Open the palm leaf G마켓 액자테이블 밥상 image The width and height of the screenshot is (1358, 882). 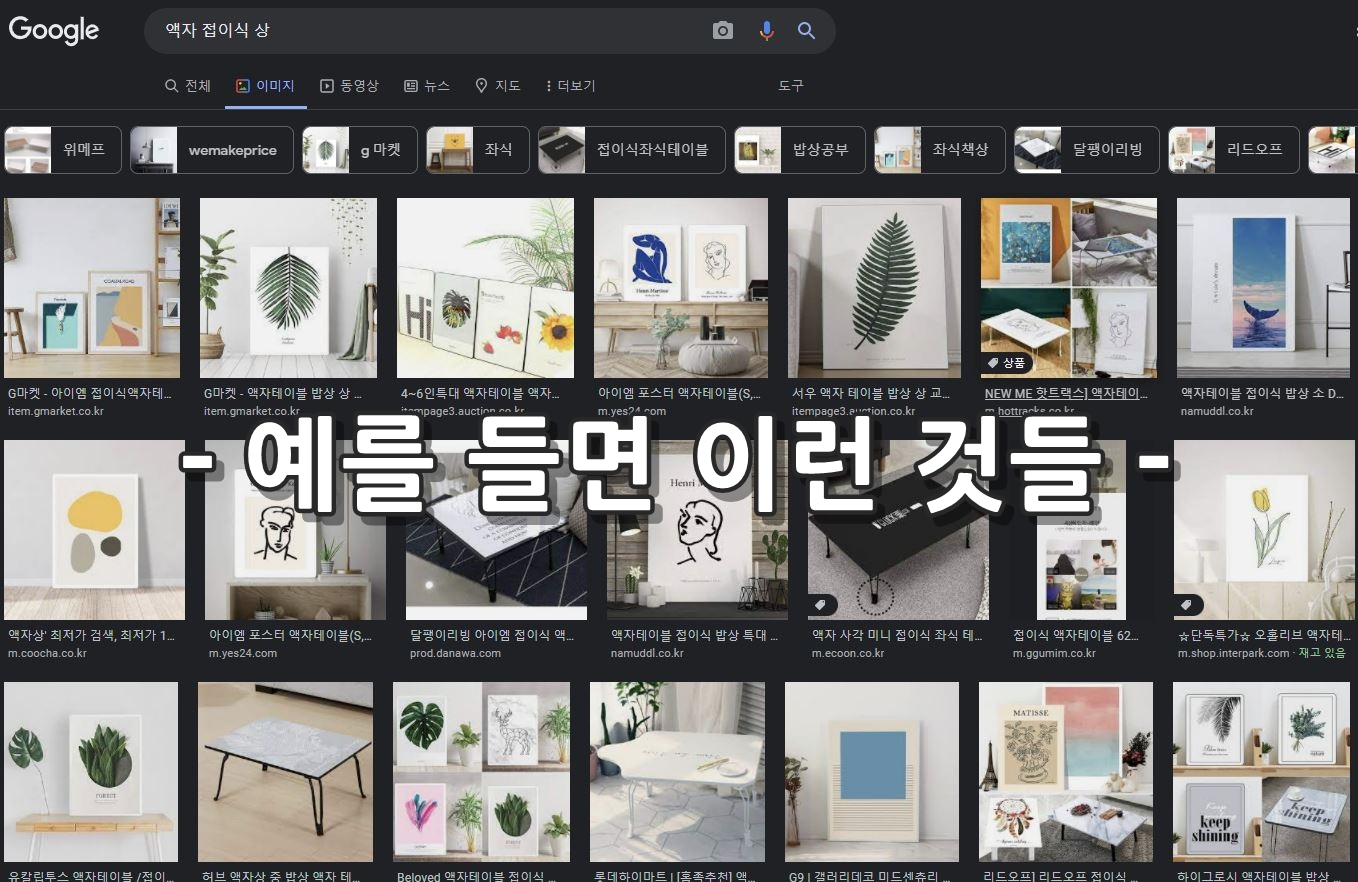tap(288, 288)
